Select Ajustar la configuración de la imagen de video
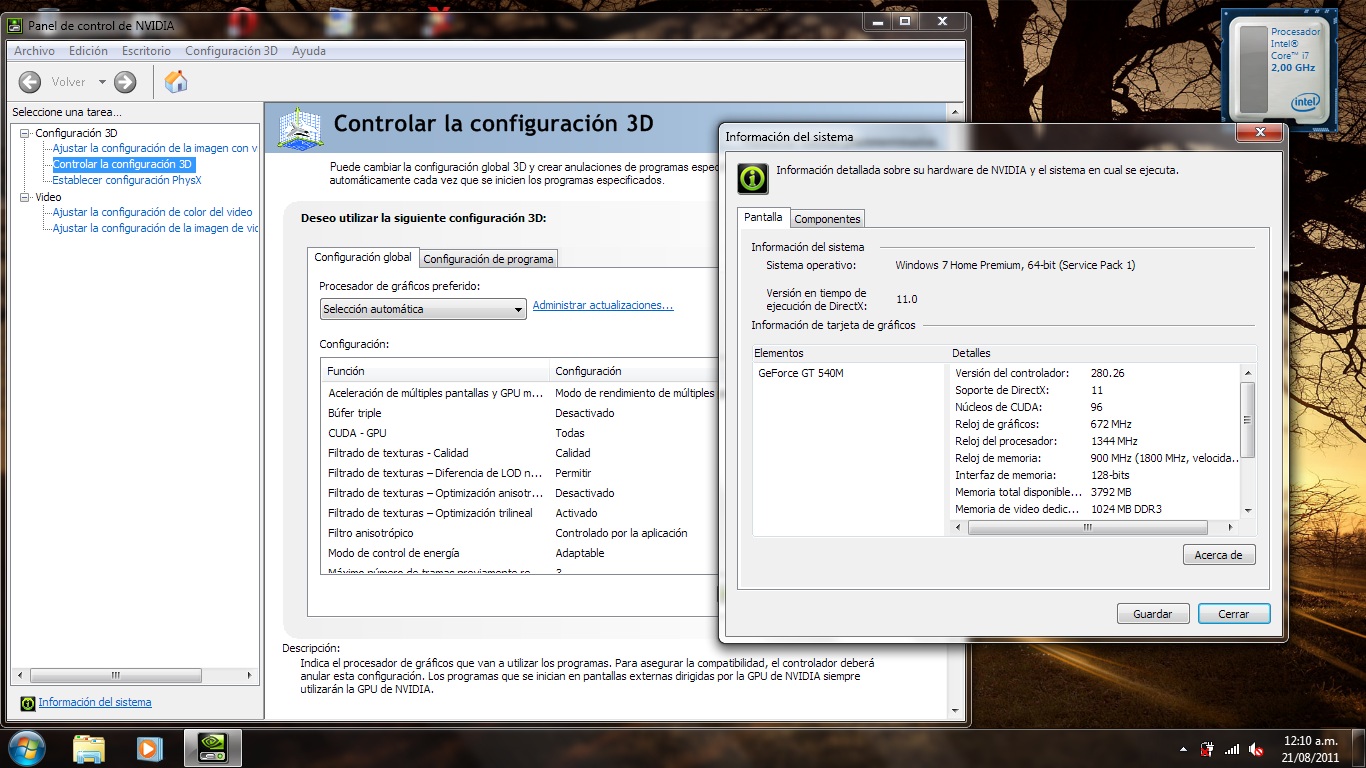 coord(155,228)
